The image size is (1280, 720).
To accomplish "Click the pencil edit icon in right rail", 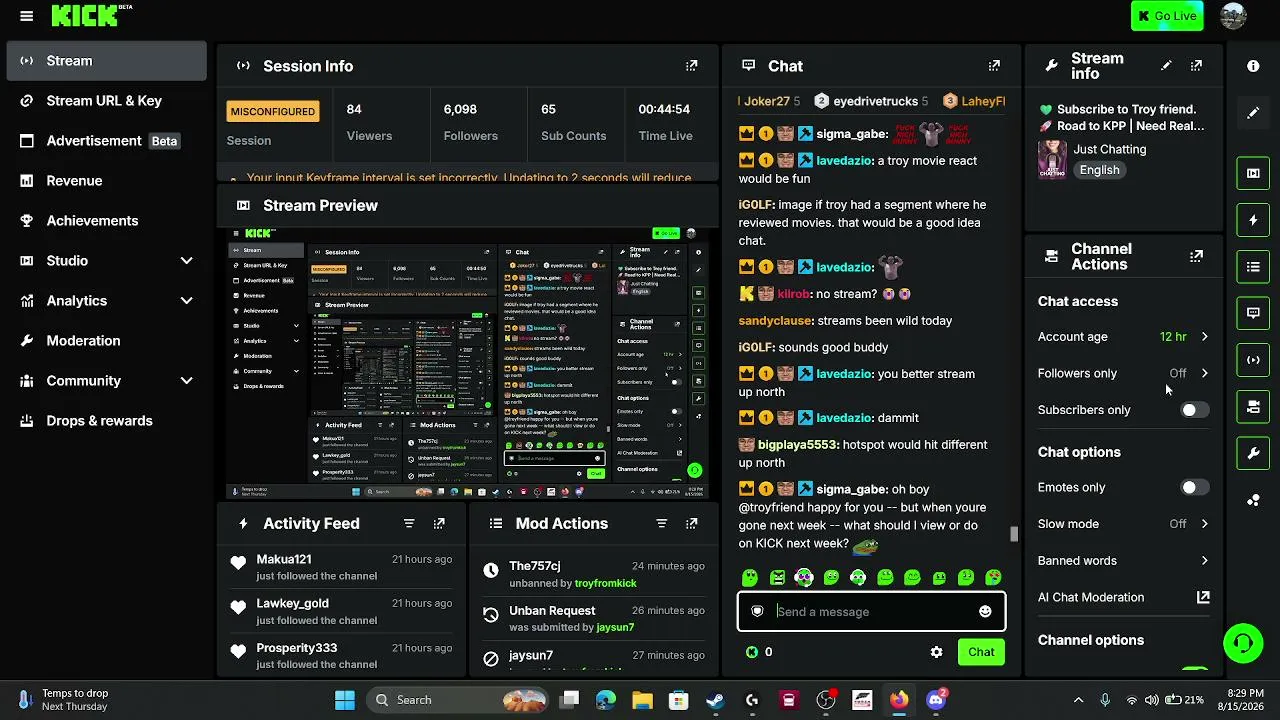I will tap(1253, 113).
